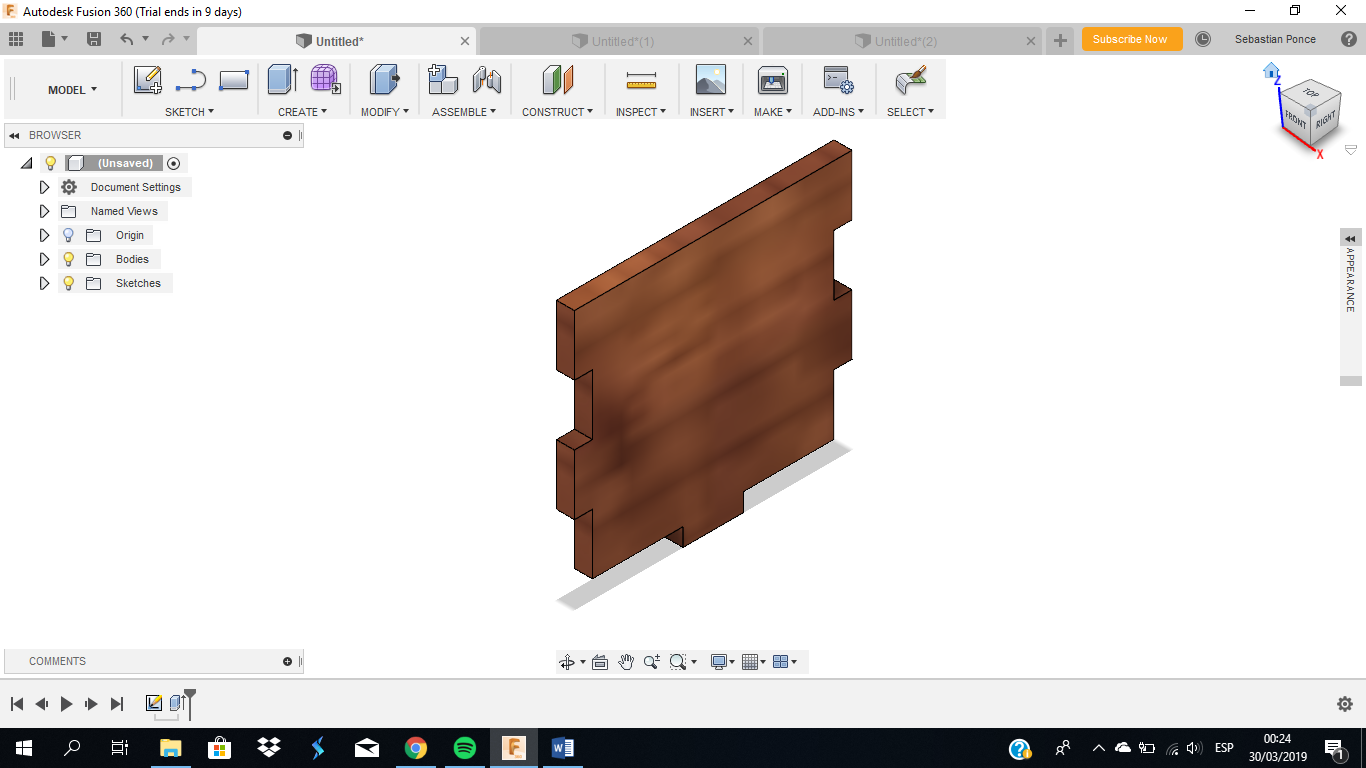Select the Zoom tool in navigation bar
This screenshot has width=1366, height=768.
[x=652, y=662]
